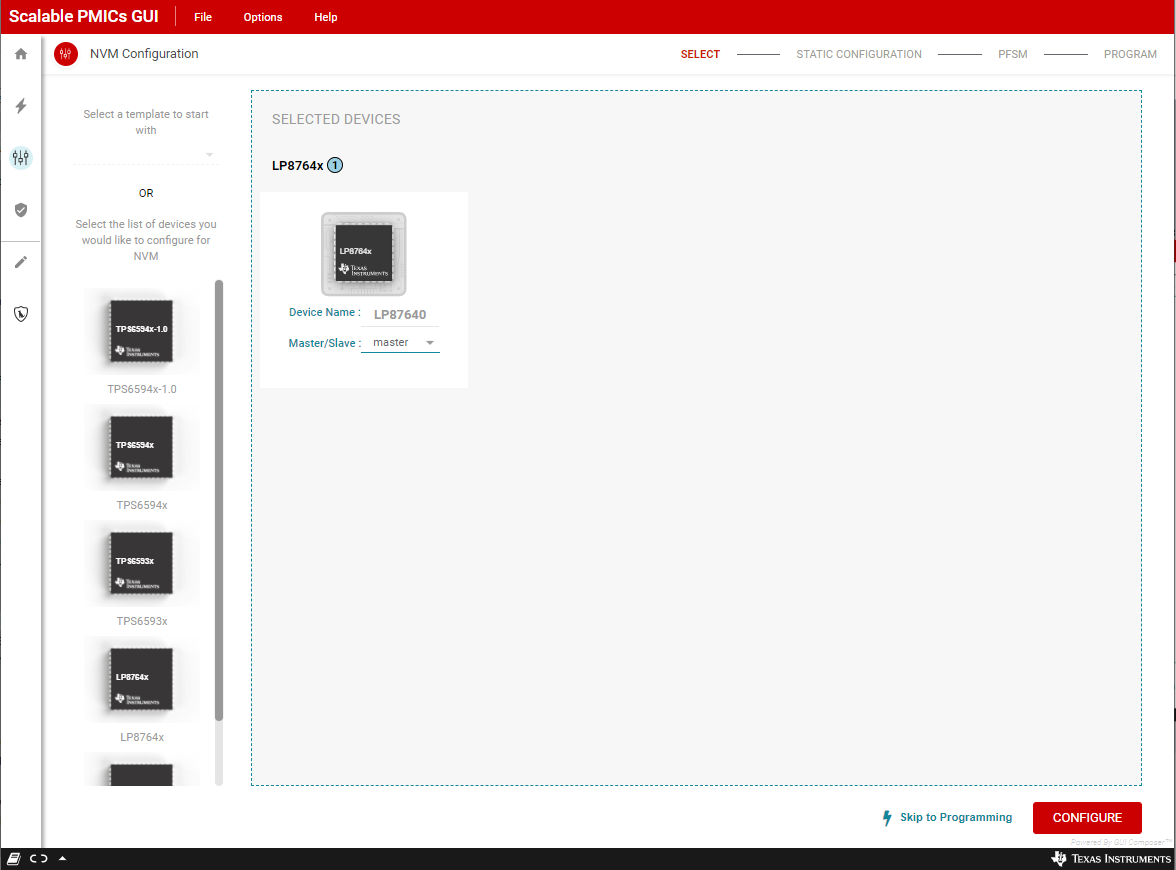
Task: Expand status bar with up arrow
Action: click(x=63, y=859)
